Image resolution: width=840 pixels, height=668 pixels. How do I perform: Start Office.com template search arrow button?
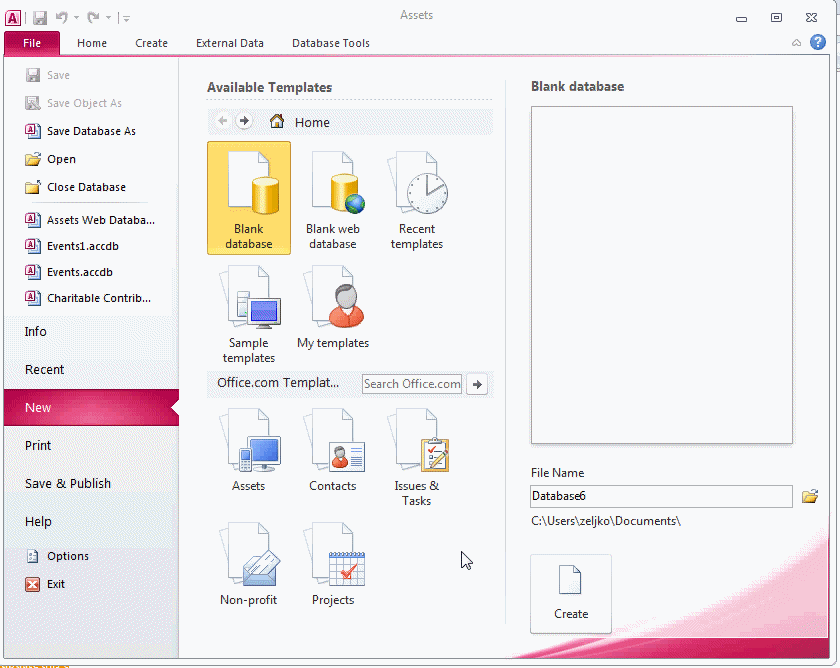[x=477, y=384]
